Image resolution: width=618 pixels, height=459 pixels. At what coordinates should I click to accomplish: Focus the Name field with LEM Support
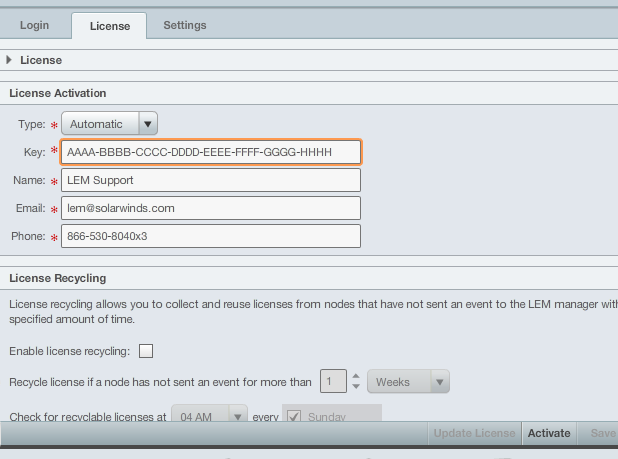(210, 180)
